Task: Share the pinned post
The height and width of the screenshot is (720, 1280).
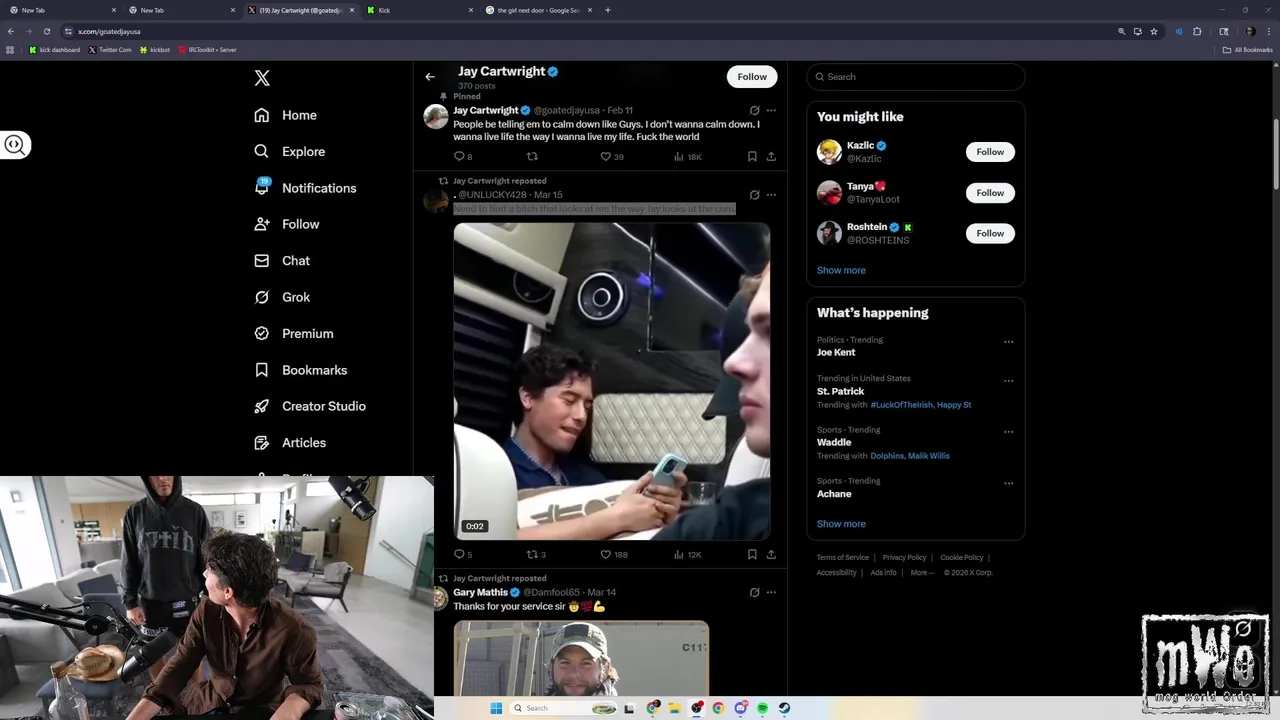Action: click(x=771, y=157)
